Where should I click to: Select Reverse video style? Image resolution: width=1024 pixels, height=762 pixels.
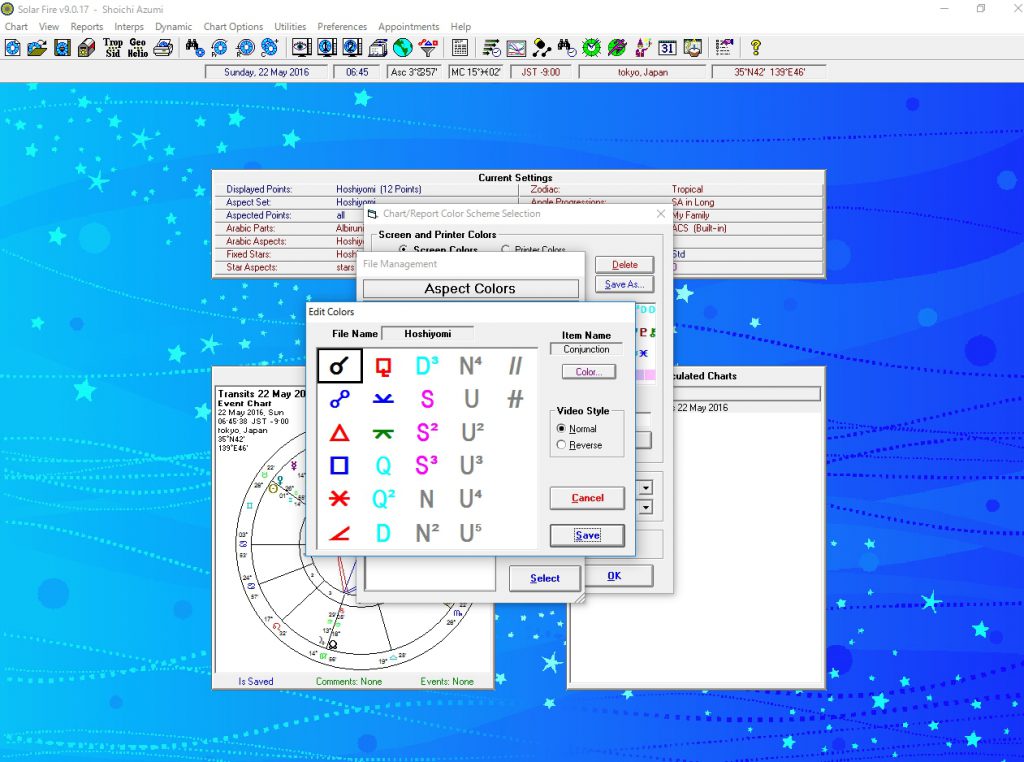coord(561,445)
